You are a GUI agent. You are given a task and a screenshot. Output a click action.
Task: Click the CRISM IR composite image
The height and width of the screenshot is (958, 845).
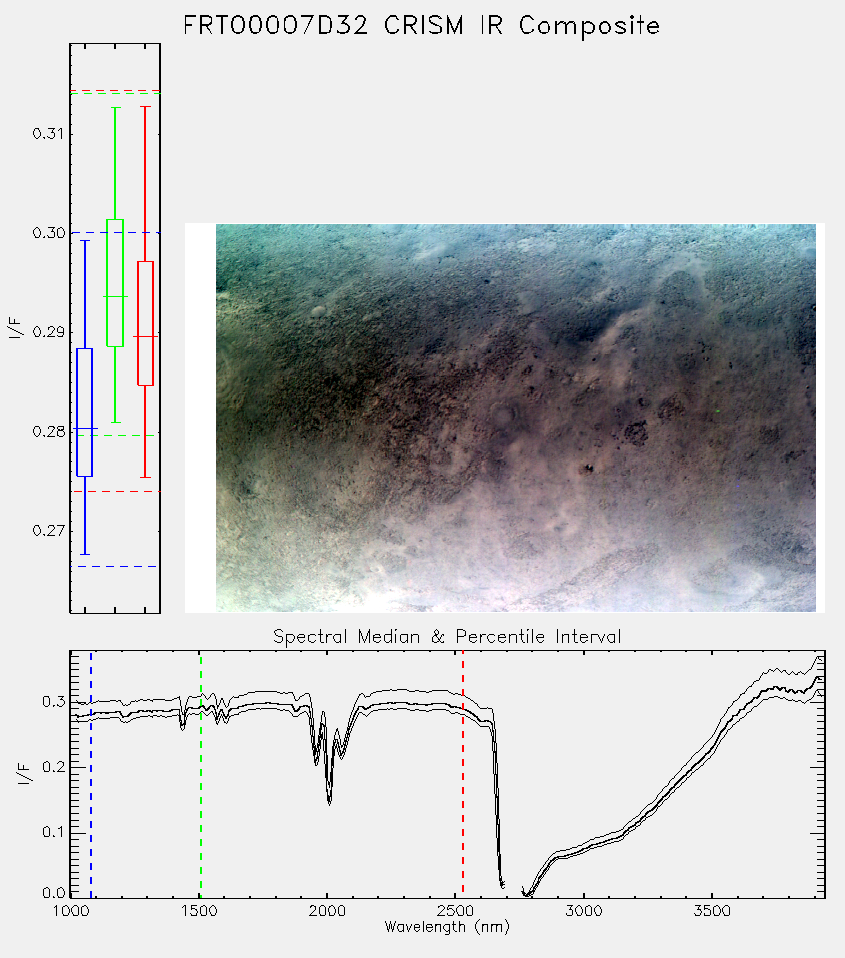516,418
